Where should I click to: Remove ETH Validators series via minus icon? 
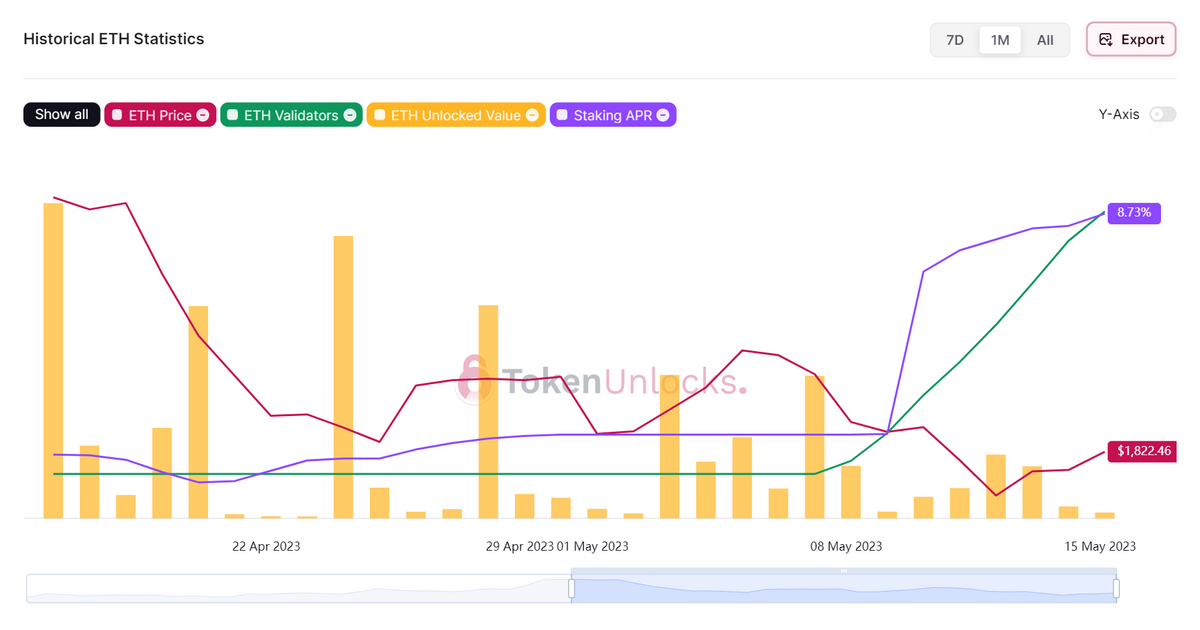point(350,115)
